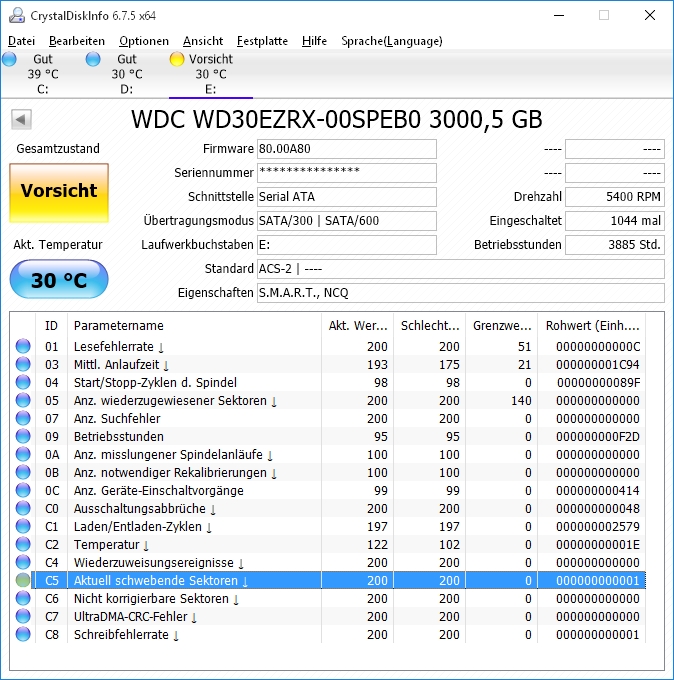Click the Laufwerkbuchstaben E: field
Screen dimensions: 674x680
(x=347, y=245)
